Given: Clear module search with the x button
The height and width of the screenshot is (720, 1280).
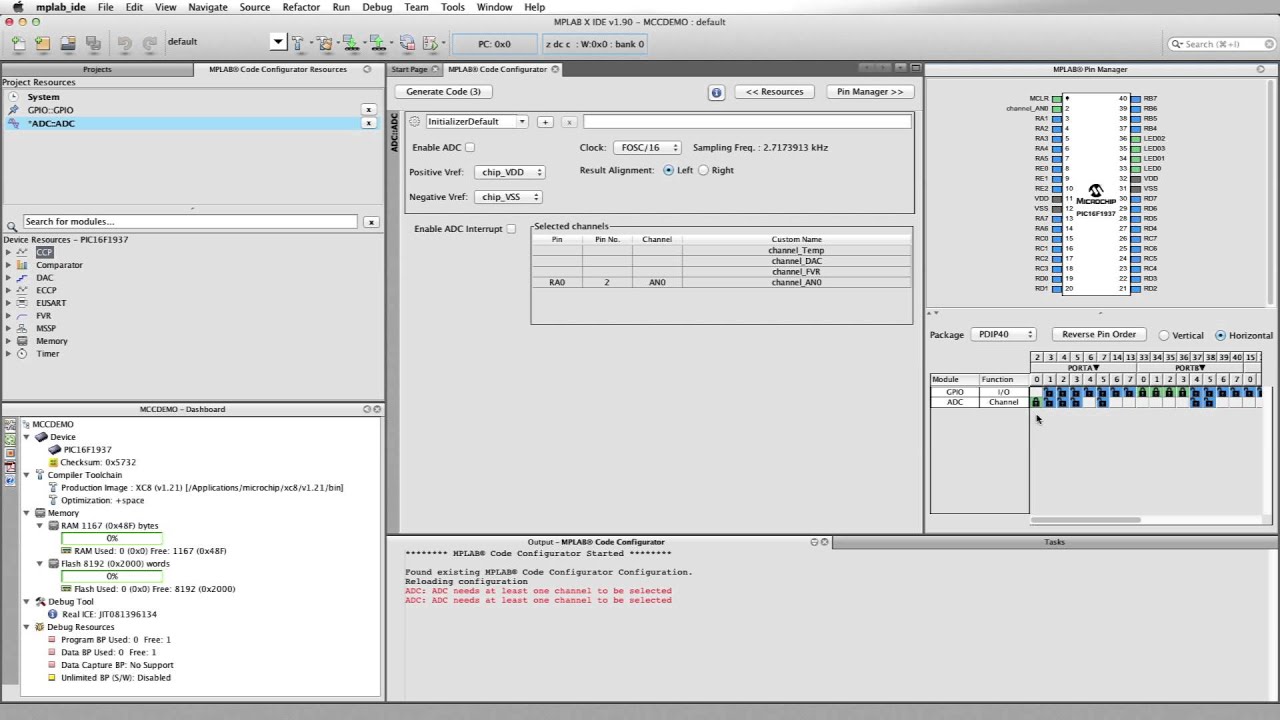Looking at the screenshot, I should pyautogui.click(x=371, y=222).
